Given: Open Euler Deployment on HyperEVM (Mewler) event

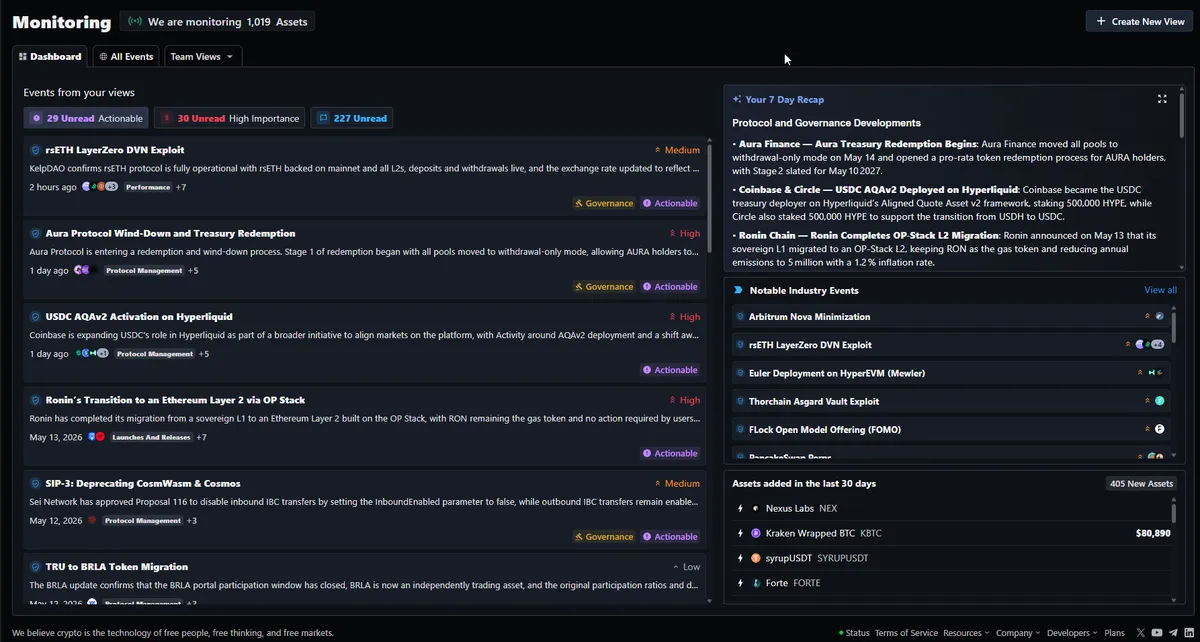Looking at the screenshot, I should pyautogui.click(x=837, y=373).
